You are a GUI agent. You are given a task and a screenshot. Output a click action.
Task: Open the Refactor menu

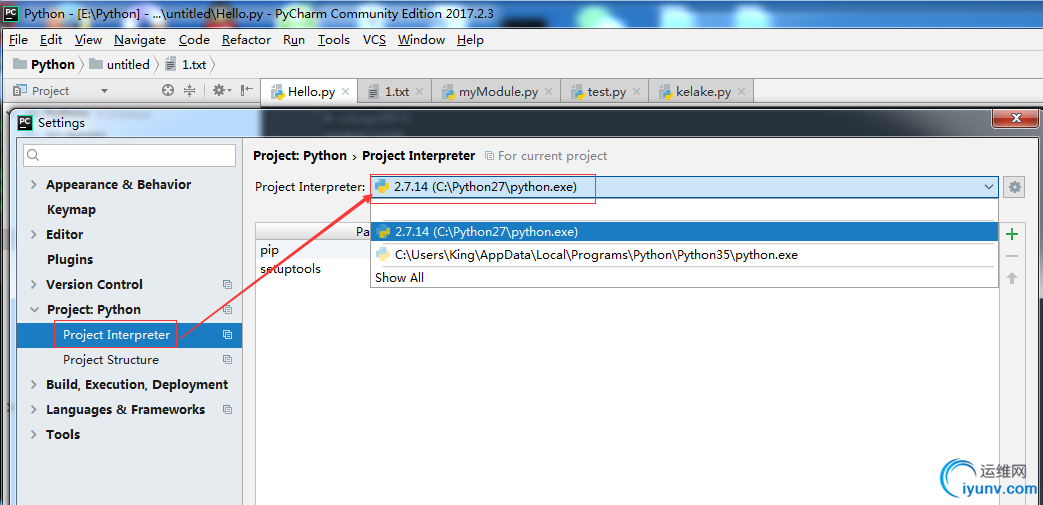click(x=246, y=40)
